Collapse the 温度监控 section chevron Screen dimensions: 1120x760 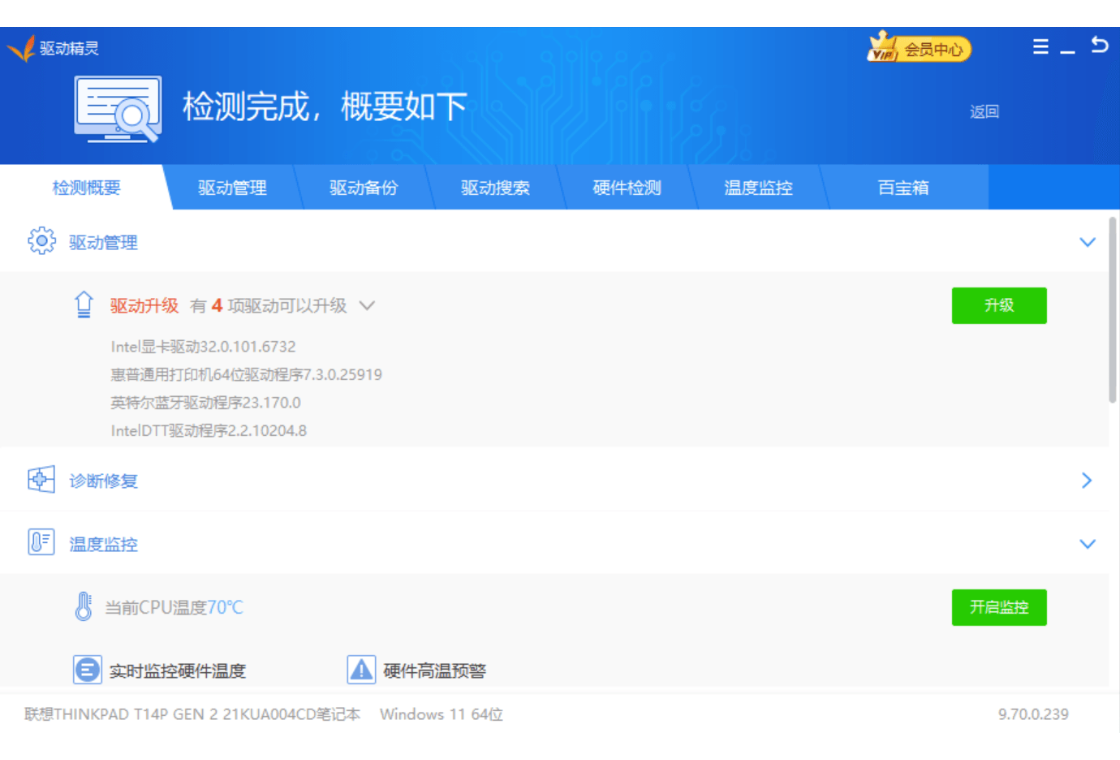[x=1088, y=544]
